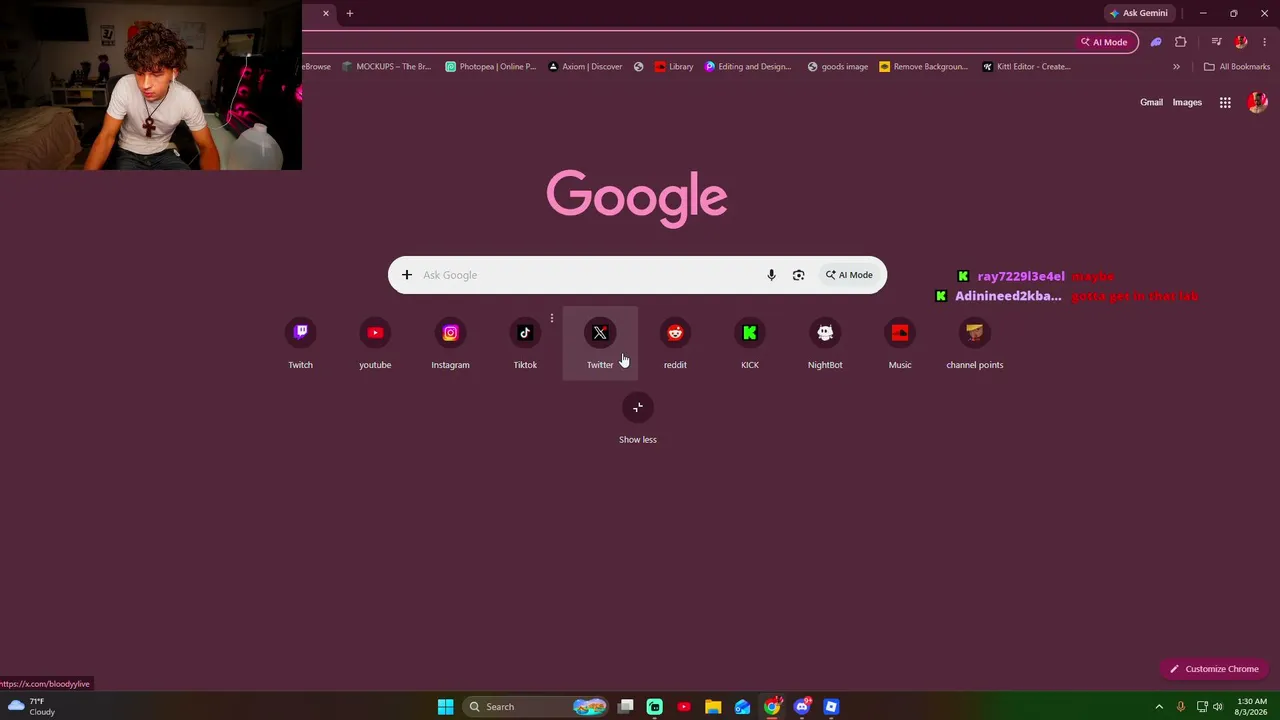Collapse shortcuts with Show less
Viewport: 1280px width, 720px height.
point(638,419)
